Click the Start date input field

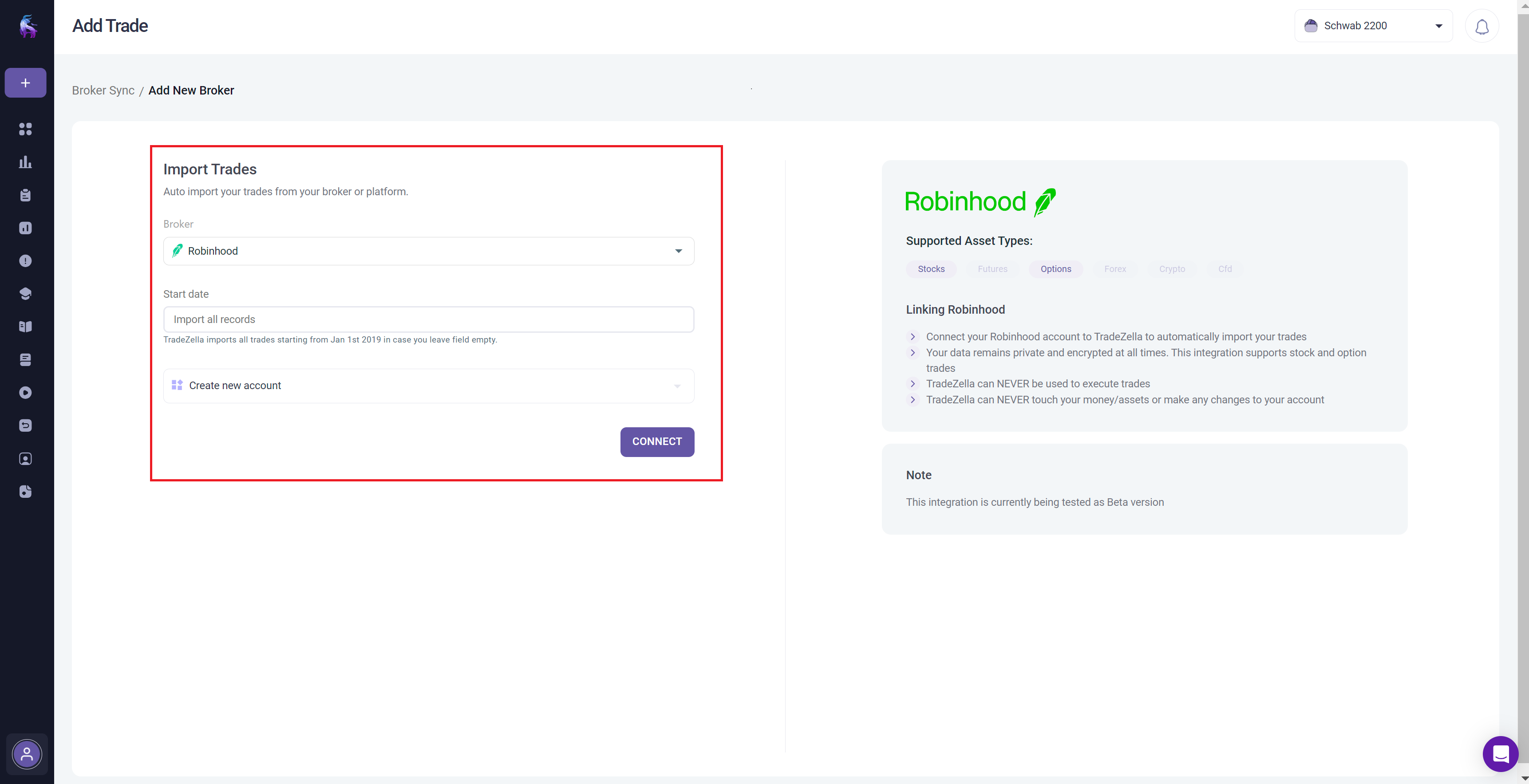coord(429,319)
